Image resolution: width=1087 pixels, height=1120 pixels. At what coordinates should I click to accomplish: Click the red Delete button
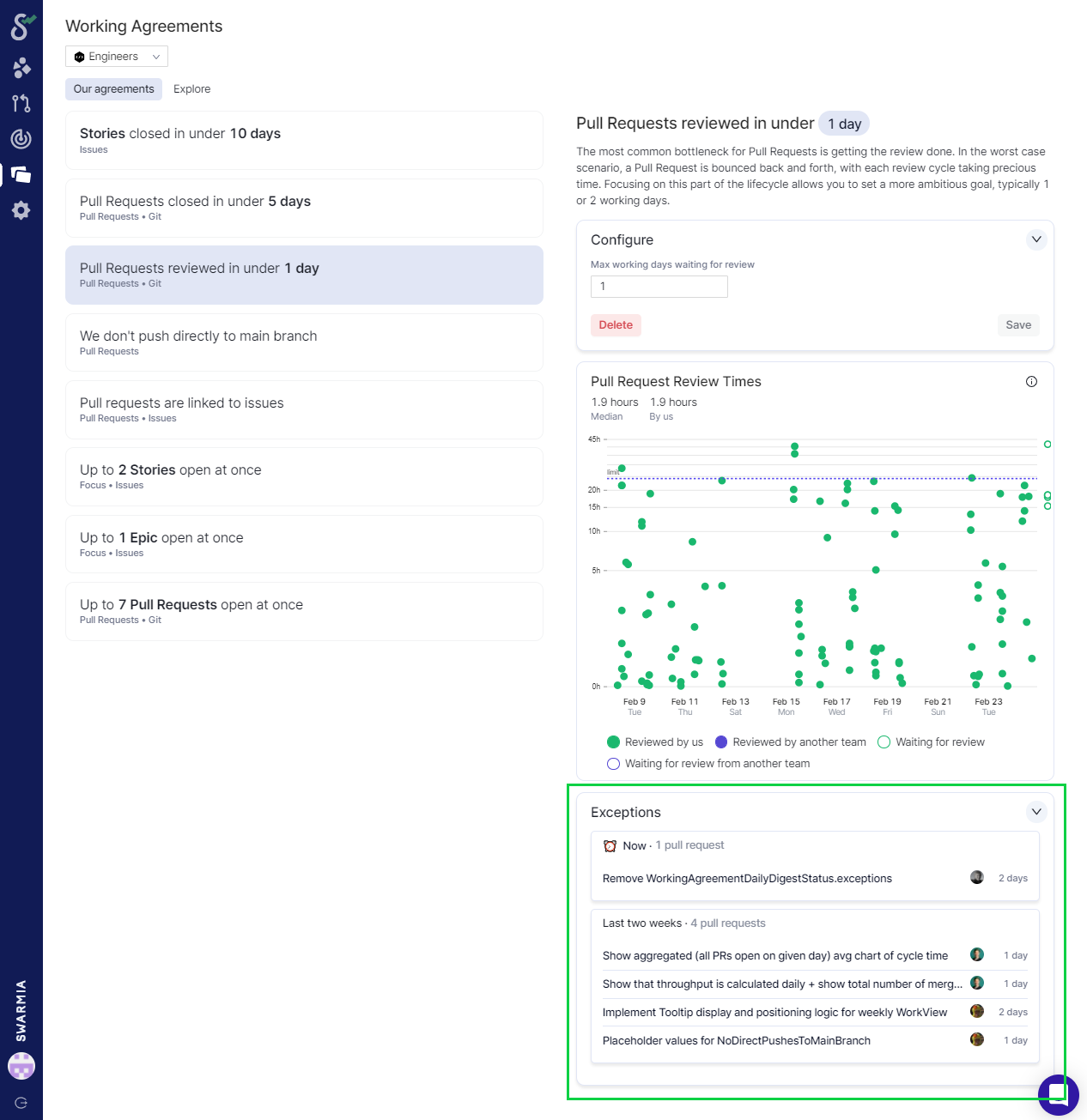click(616, 325)
